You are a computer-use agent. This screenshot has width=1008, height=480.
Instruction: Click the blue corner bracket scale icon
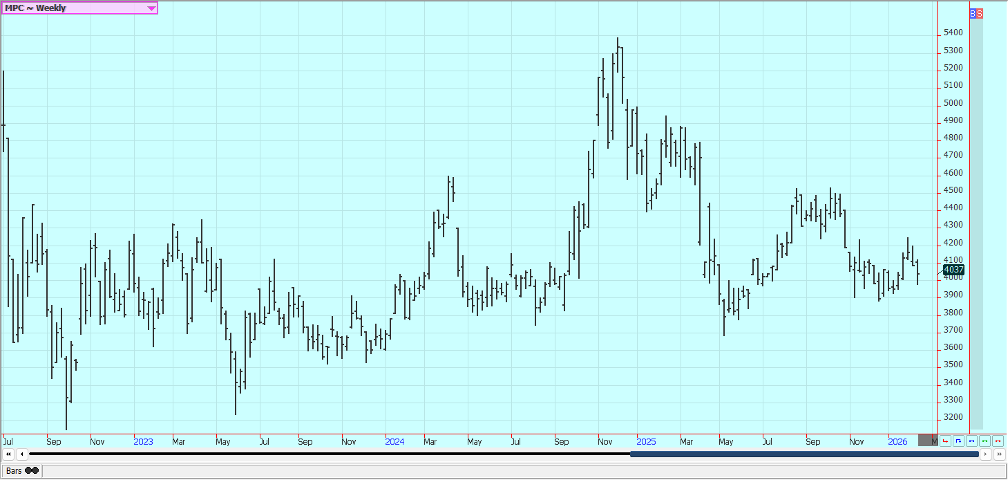pyautogui.click(x=958, y=440)
